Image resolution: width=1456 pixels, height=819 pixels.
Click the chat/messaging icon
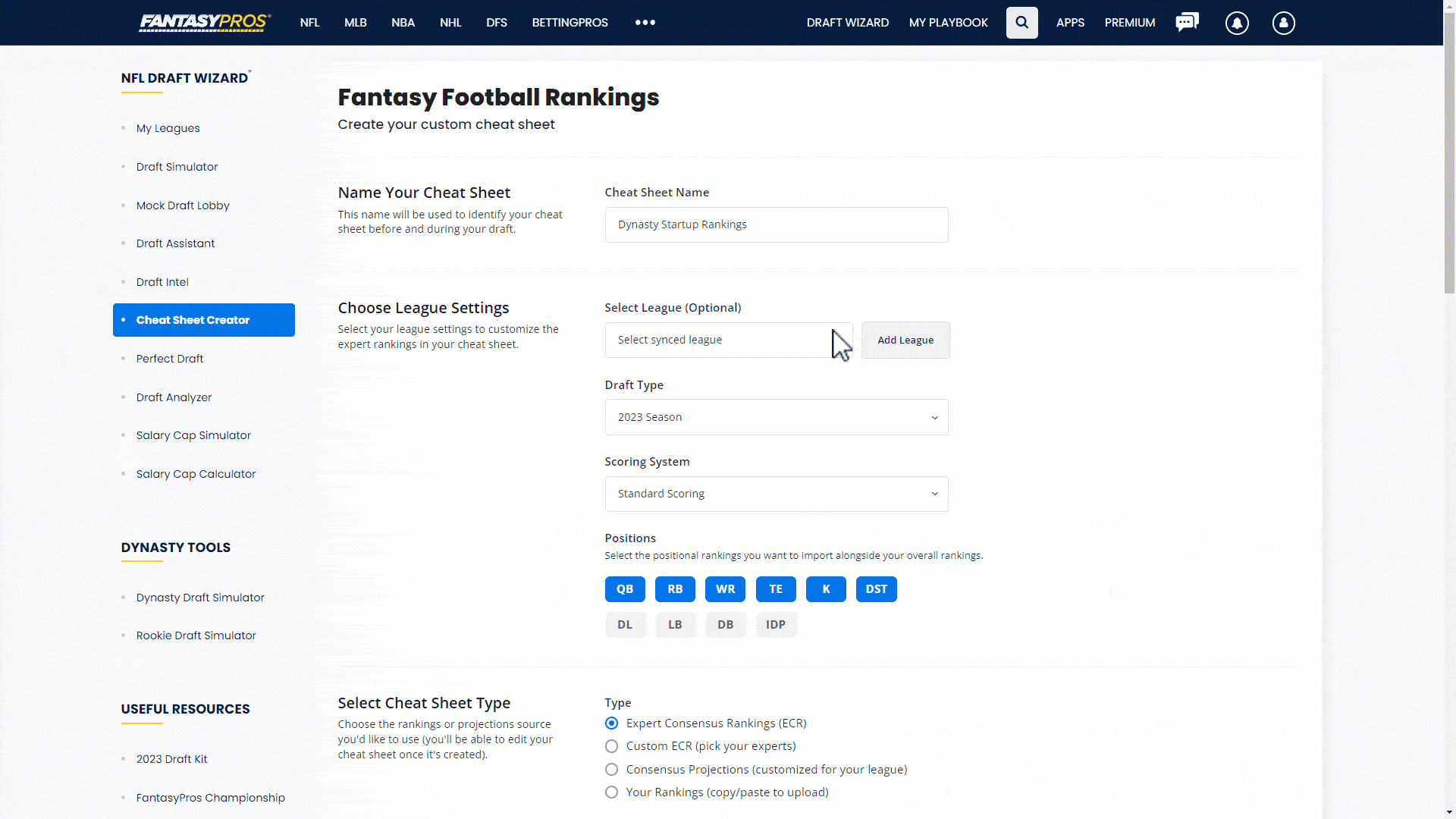point(1186,22)
